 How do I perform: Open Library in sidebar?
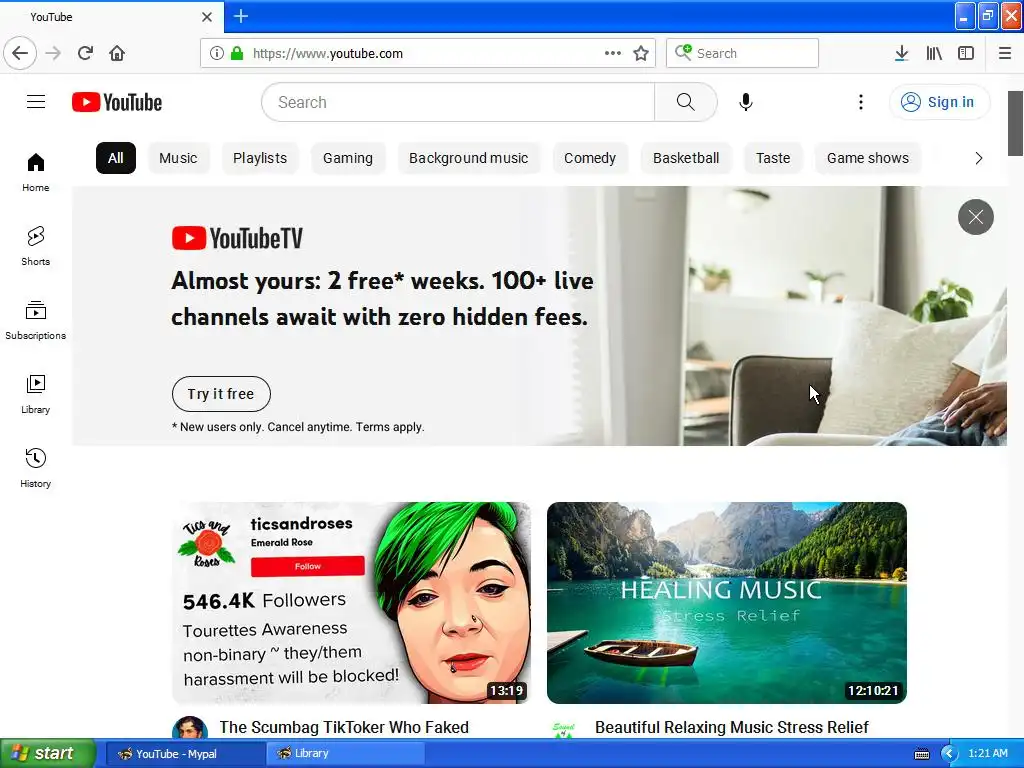tap(36, 394)
